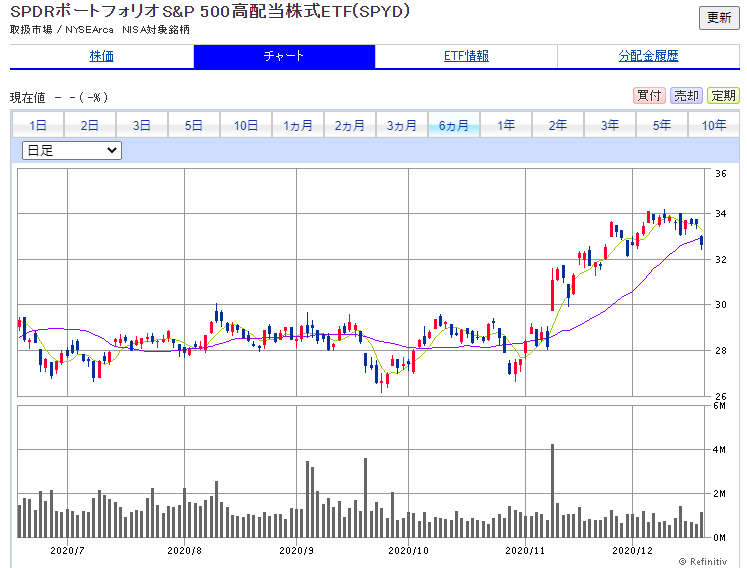
Task: Select the 10年 chart period
Action: tap(714, 125)
